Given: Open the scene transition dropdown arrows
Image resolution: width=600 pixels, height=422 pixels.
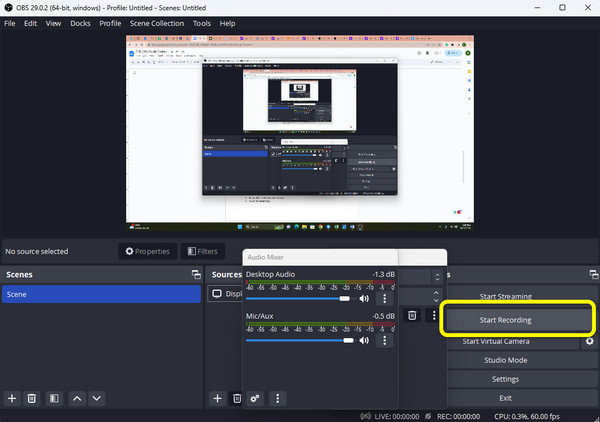Looking at the screenshot, I should [x=437, y=277].
